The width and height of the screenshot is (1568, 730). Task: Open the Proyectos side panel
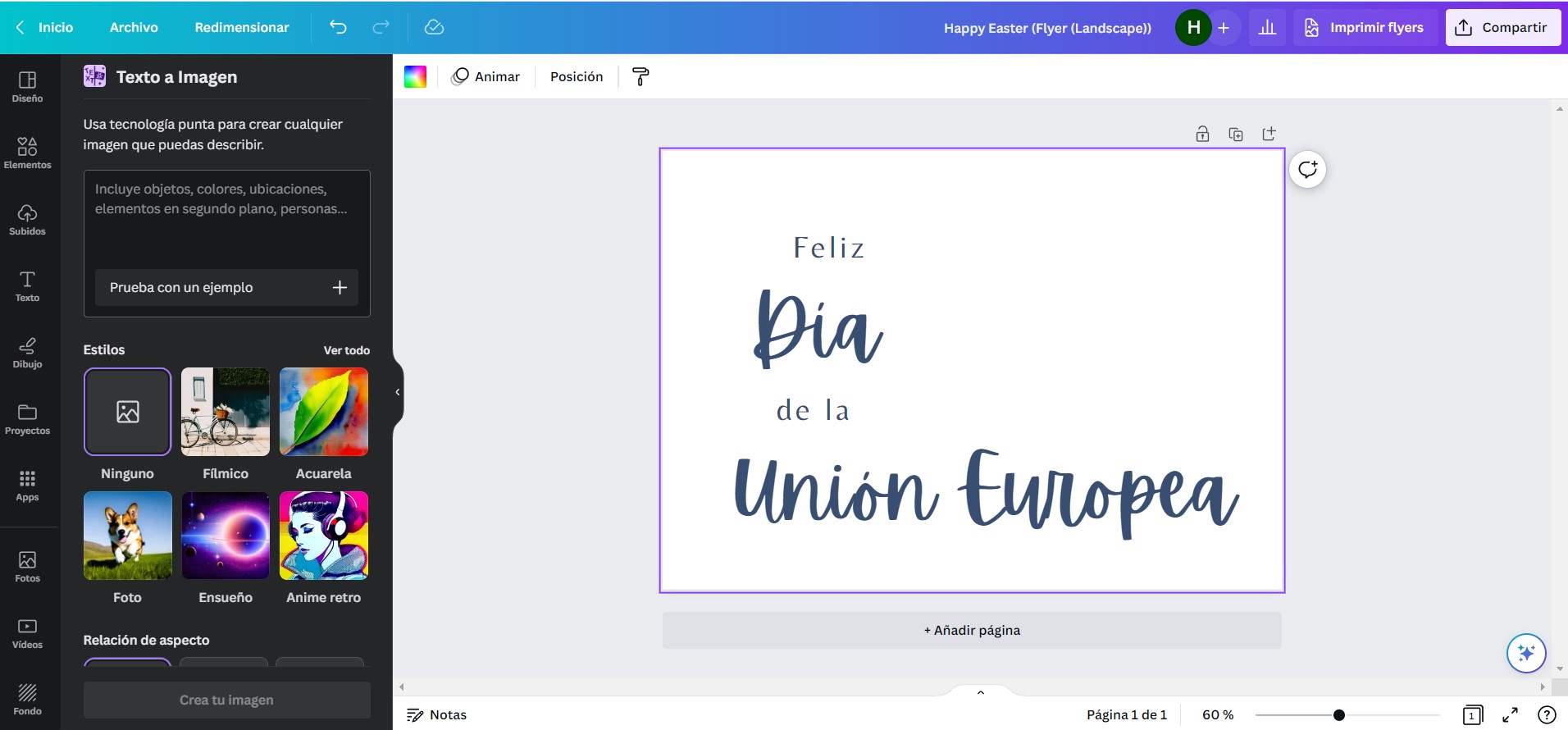[27, 418]
